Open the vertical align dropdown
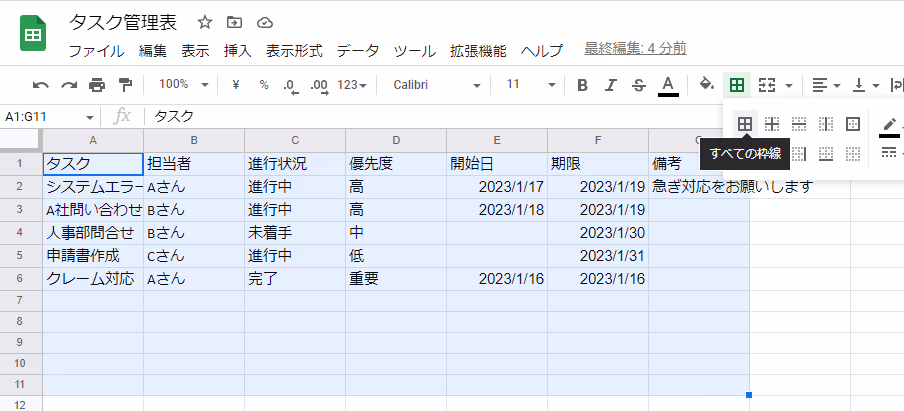The image size is (904, 411). [x=866, y=85]
